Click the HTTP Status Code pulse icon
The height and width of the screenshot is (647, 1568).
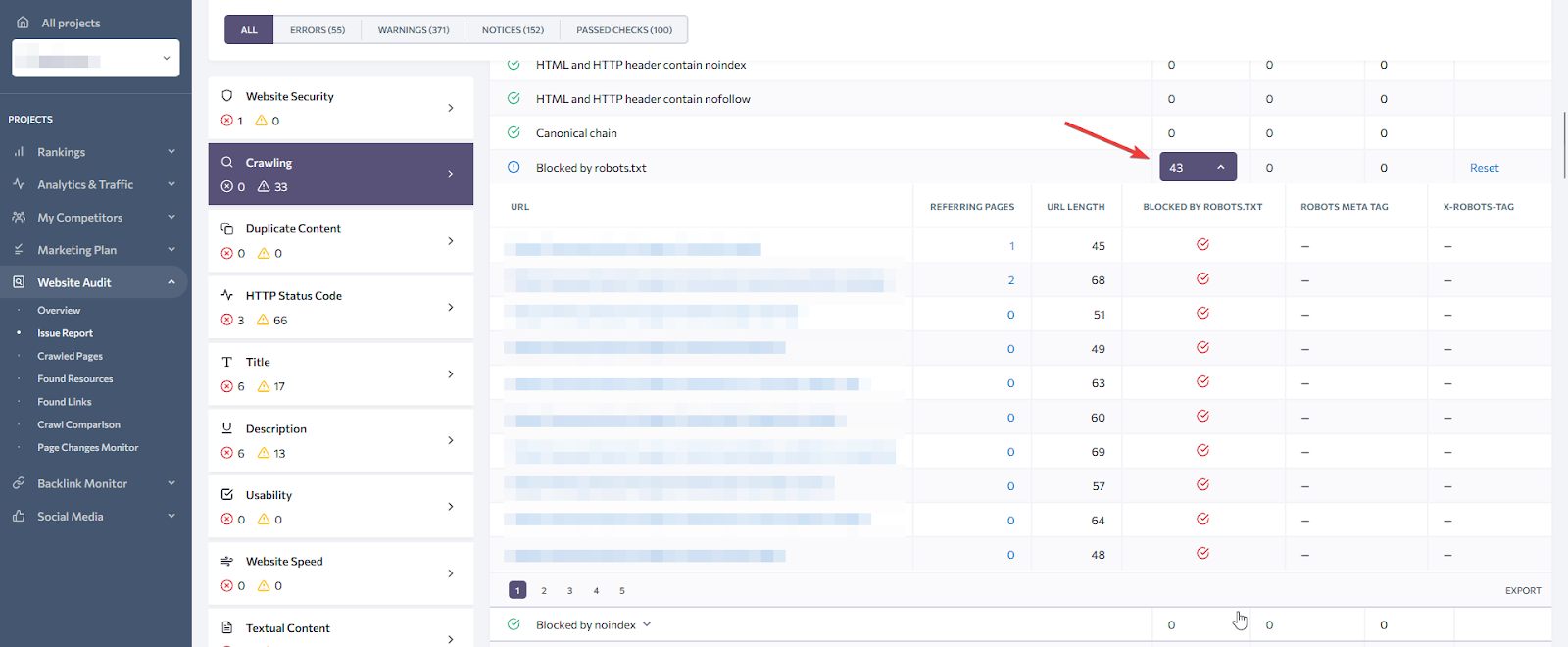pyautogui.click(x=227, y=295)
